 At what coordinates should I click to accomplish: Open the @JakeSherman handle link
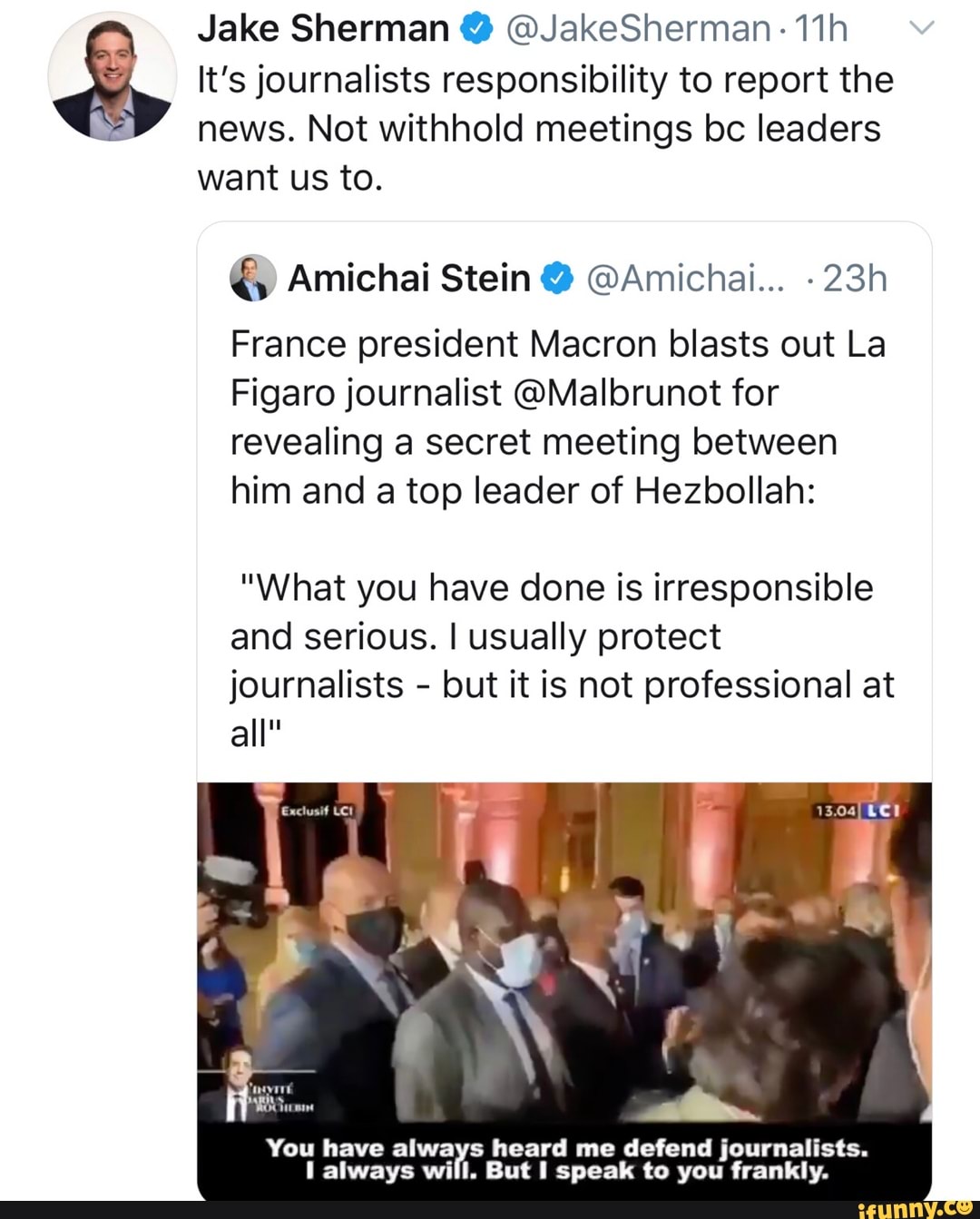click(x=637, y=29)
